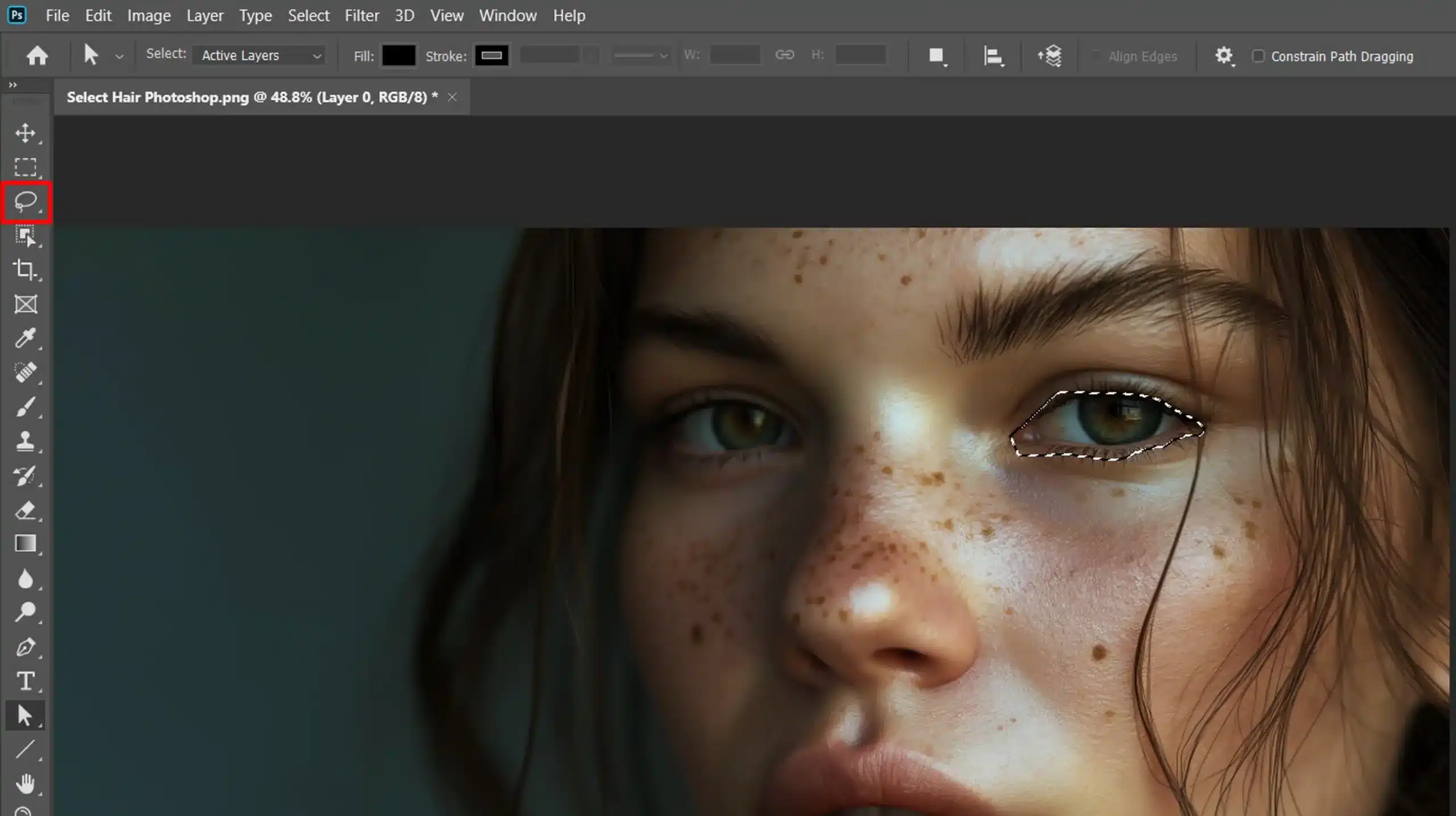Select the Clone Stamp tool

[x=27, y=440]
